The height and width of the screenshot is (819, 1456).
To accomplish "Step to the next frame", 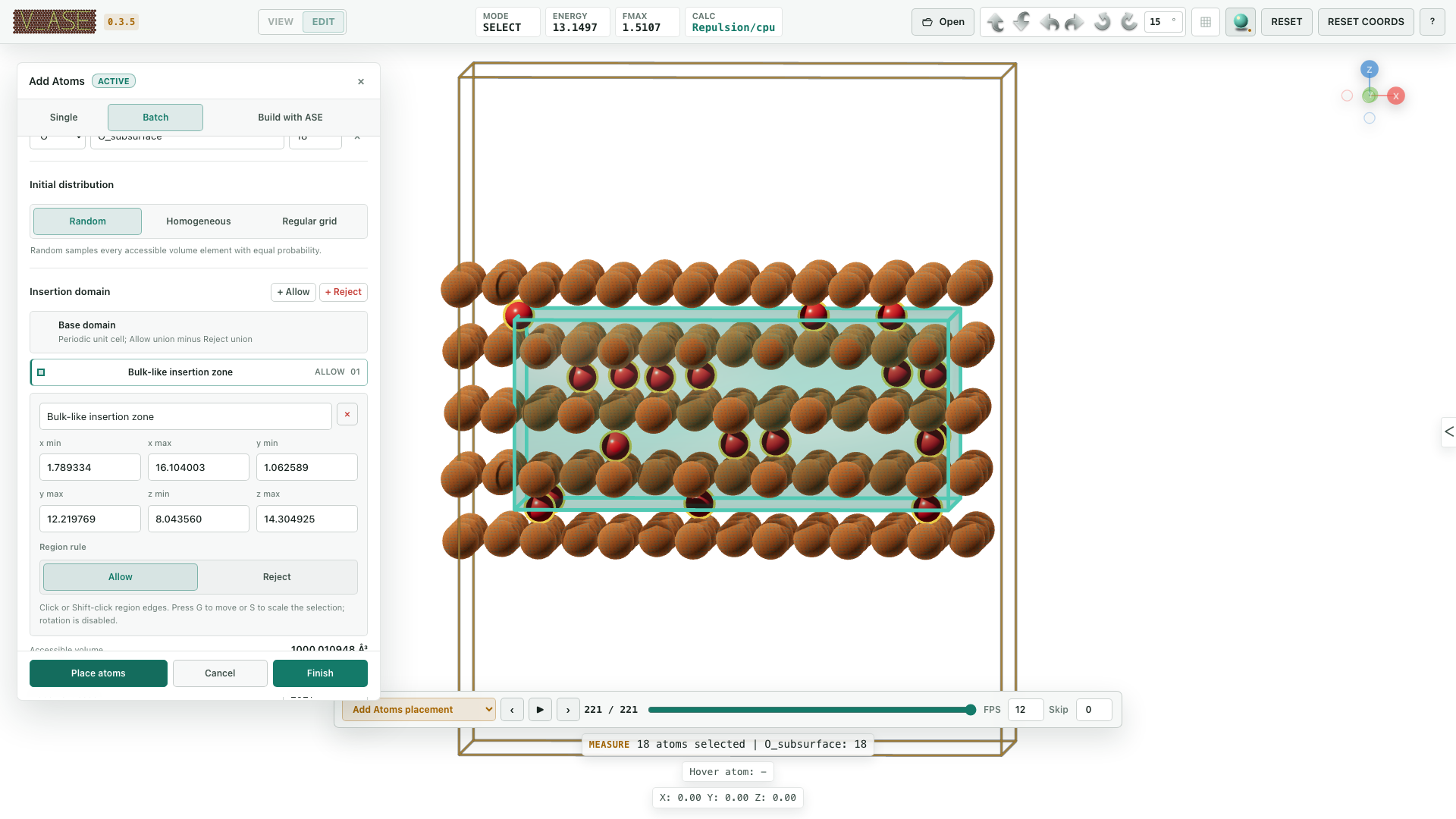I will [568, 710].
